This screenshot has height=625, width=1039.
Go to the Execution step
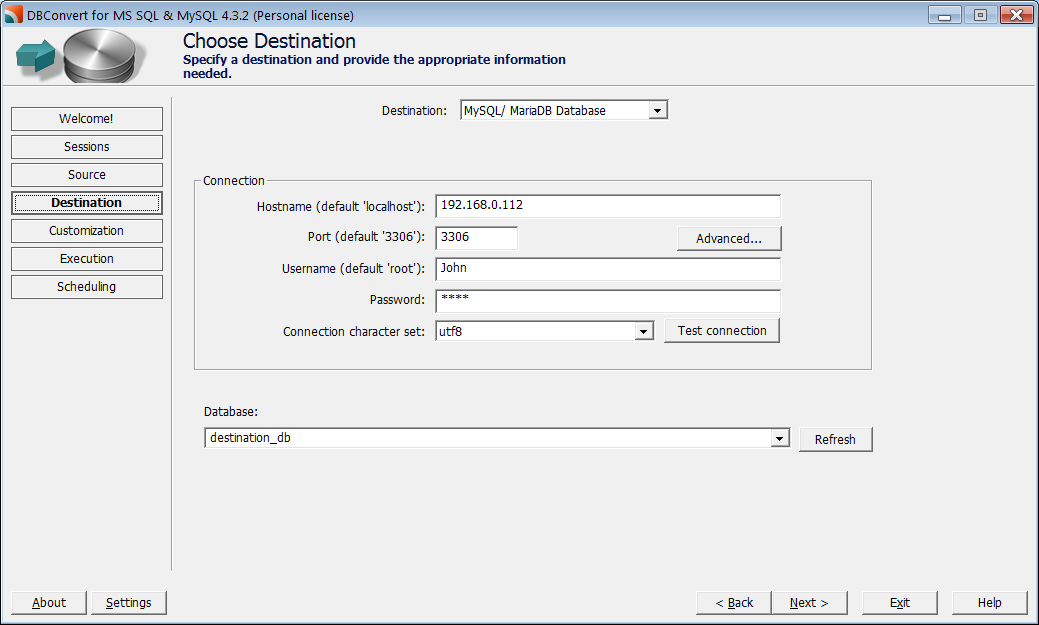coord(87,258)
